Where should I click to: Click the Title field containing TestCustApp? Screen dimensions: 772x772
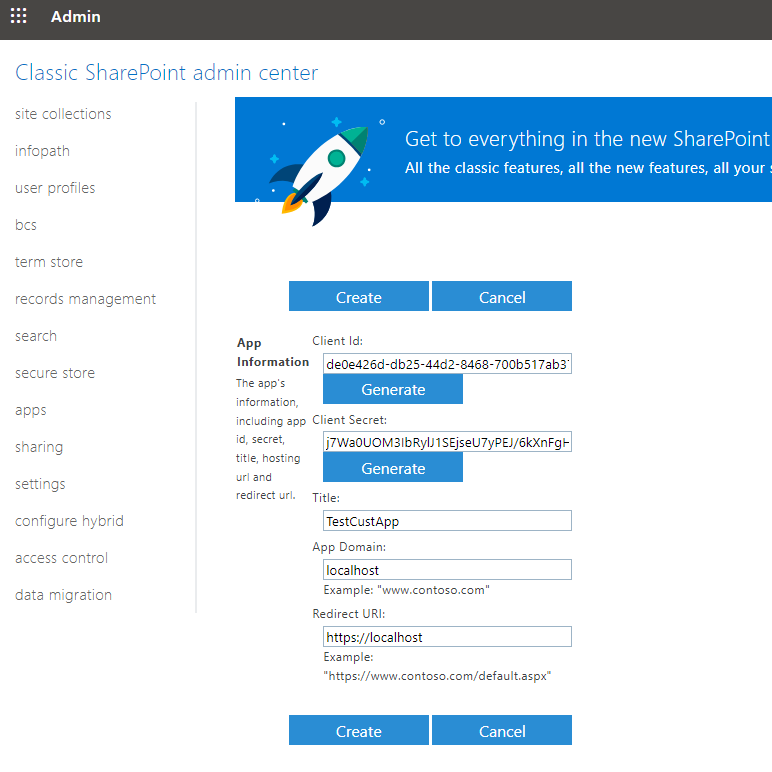pyautogui.click(x=448, y=521)
